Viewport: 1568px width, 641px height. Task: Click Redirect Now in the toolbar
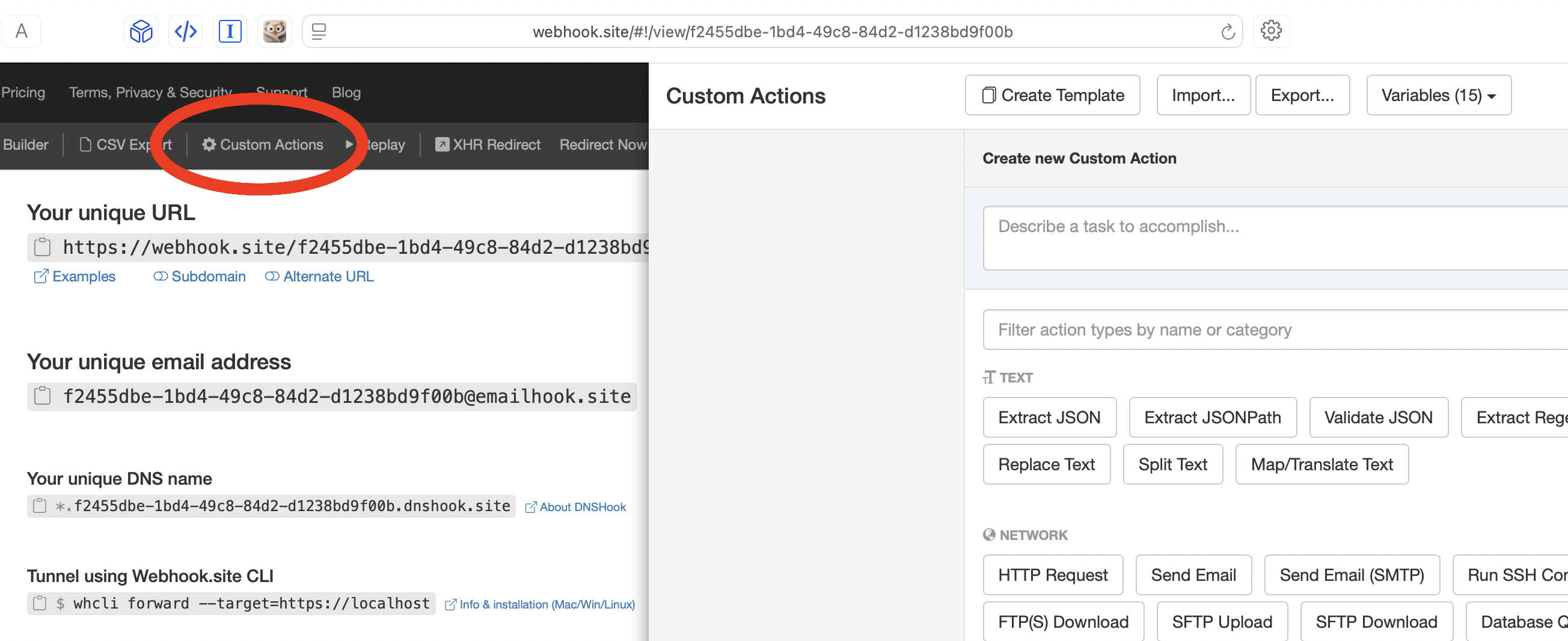(602, 144)
